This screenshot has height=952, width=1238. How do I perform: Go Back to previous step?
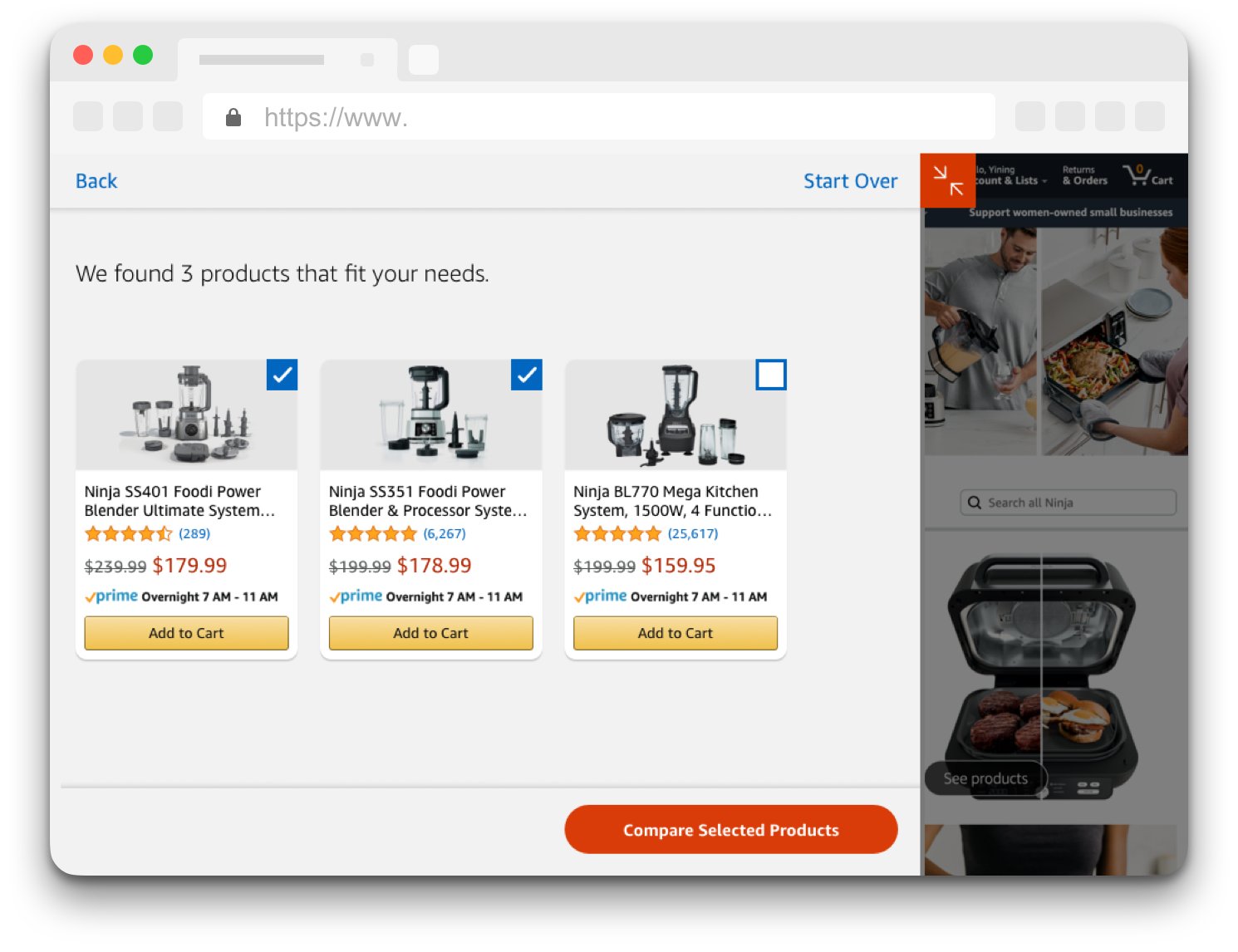96,181
